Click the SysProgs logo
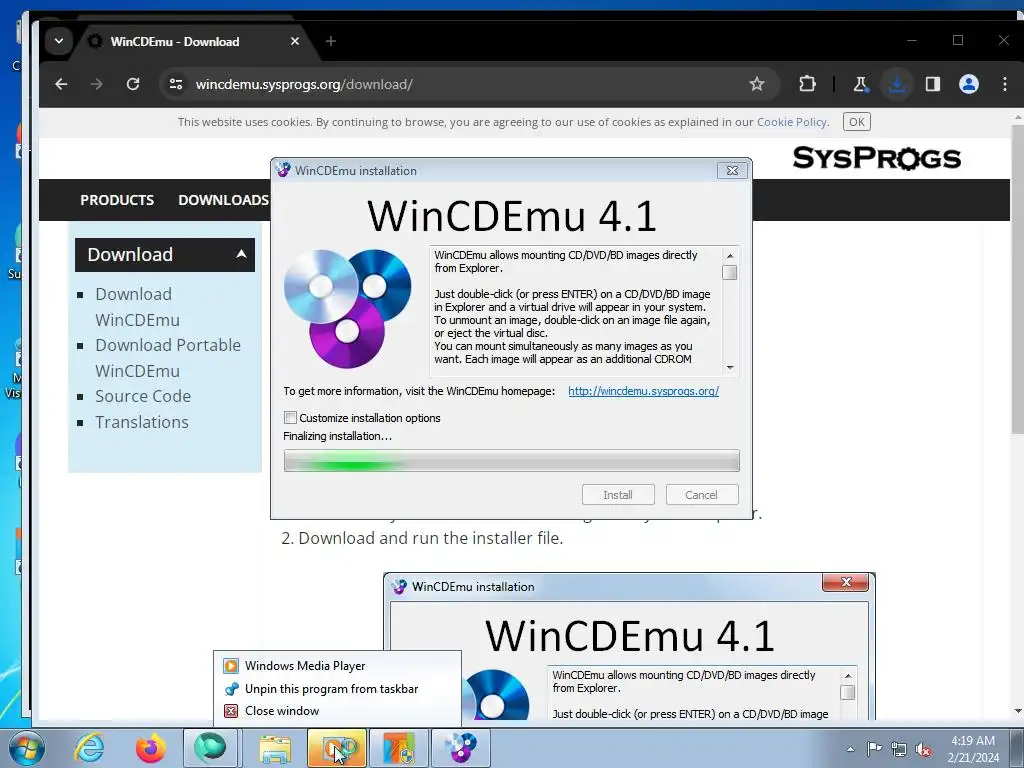 point(876,158)
